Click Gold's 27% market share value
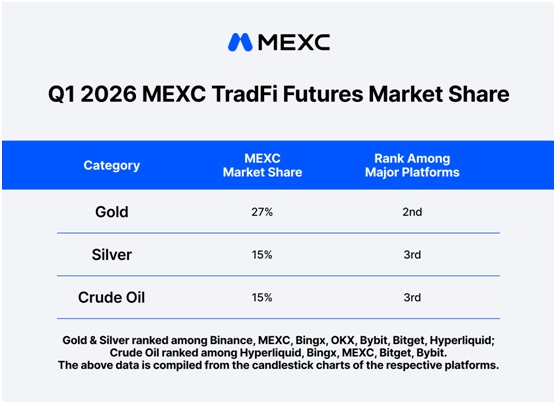This screenshot has width=556, height=404. click(x=262, y=212)
